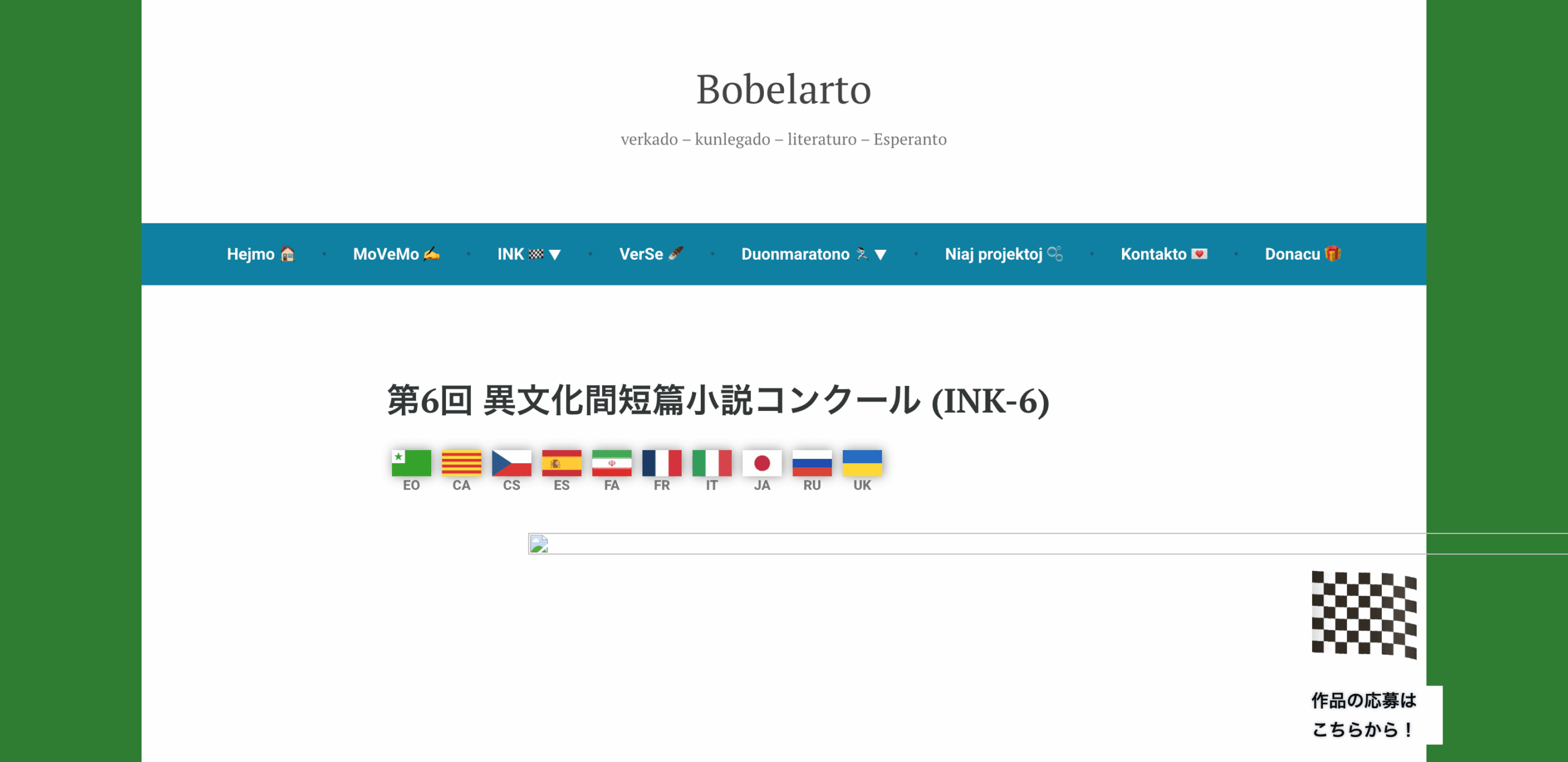The height and width of the screenshot is (762, 1568).
Task: Open the Hejmo menu item
Action: tap(260, 254)
